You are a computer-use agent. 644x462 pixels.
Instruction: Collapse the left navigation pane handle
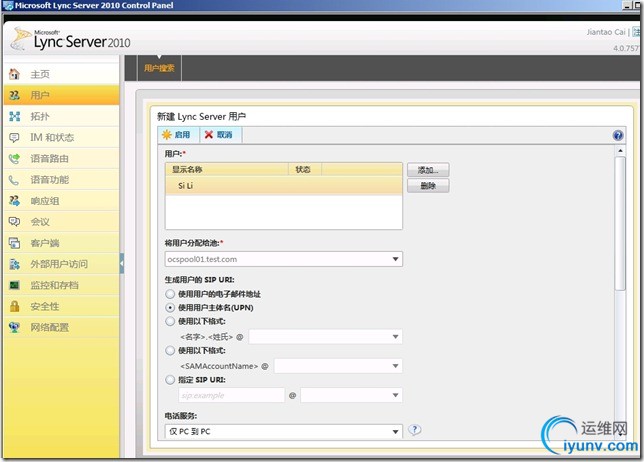(x=122, y=264)
